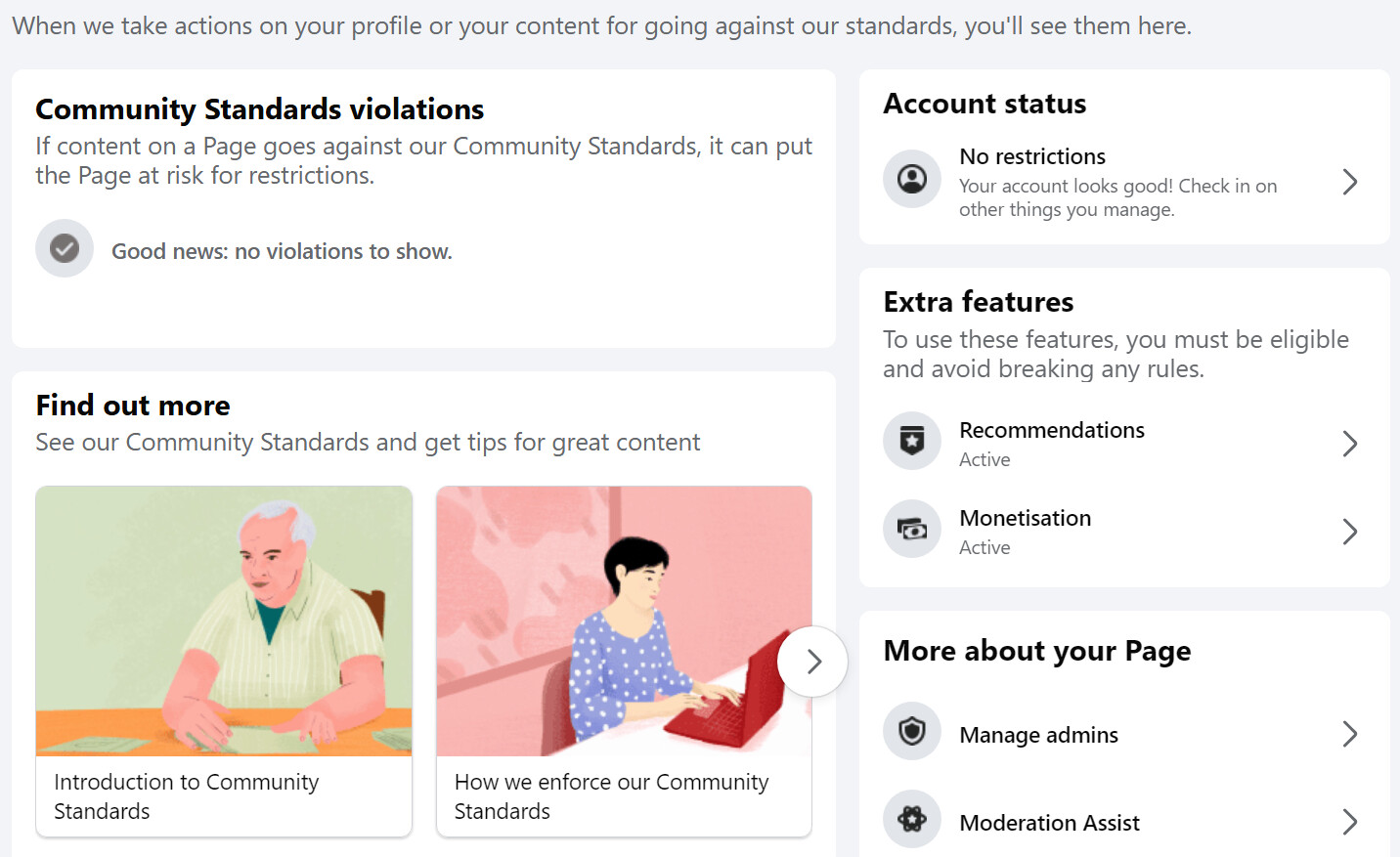Select the Monetisation label
Screen dimensions: 1400x857
[x=1026, y=518]
